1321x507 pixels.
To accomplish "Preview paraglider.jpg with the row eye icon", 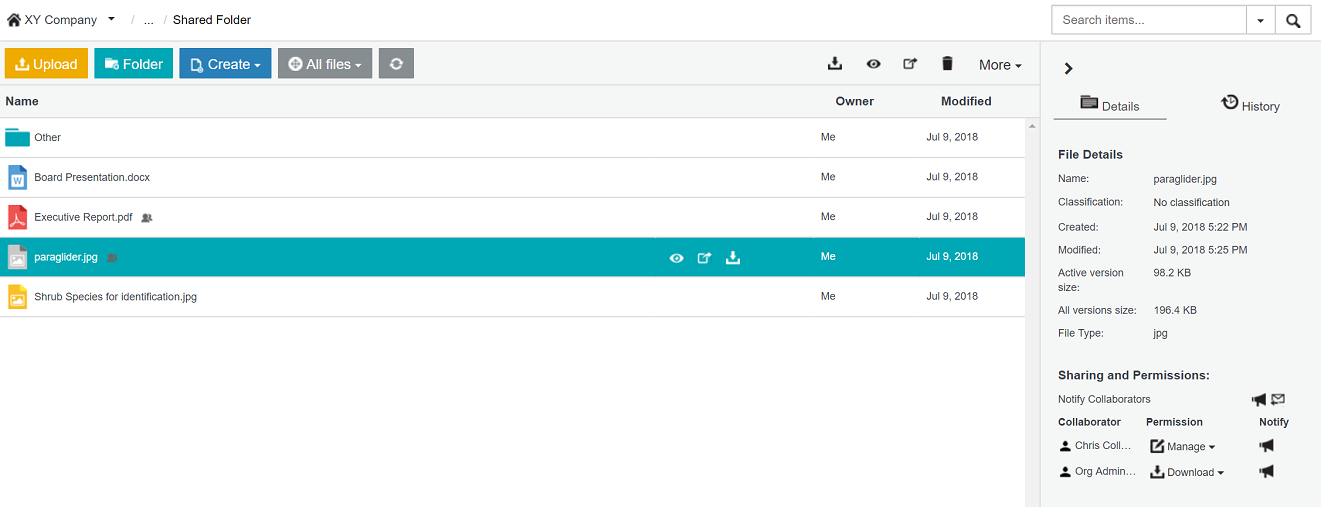I will (677, 258).
